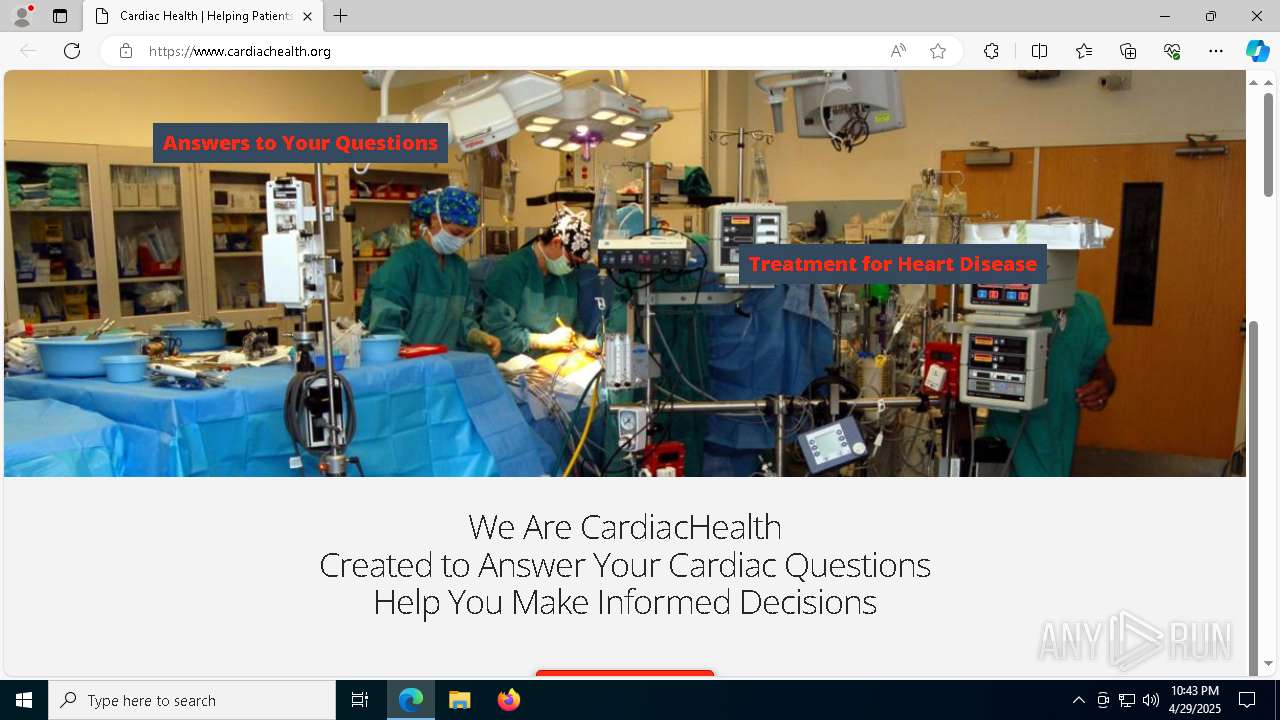Click the page scroll up arrow
The height and width of the screenshot is (720, 1280).
click(1268, 82)
